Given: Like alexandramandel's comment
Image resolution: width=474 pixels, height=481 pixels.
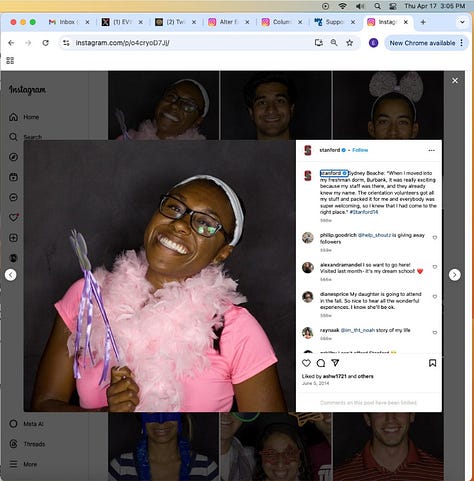Looking at the screenshot, I should click(435, 267).
